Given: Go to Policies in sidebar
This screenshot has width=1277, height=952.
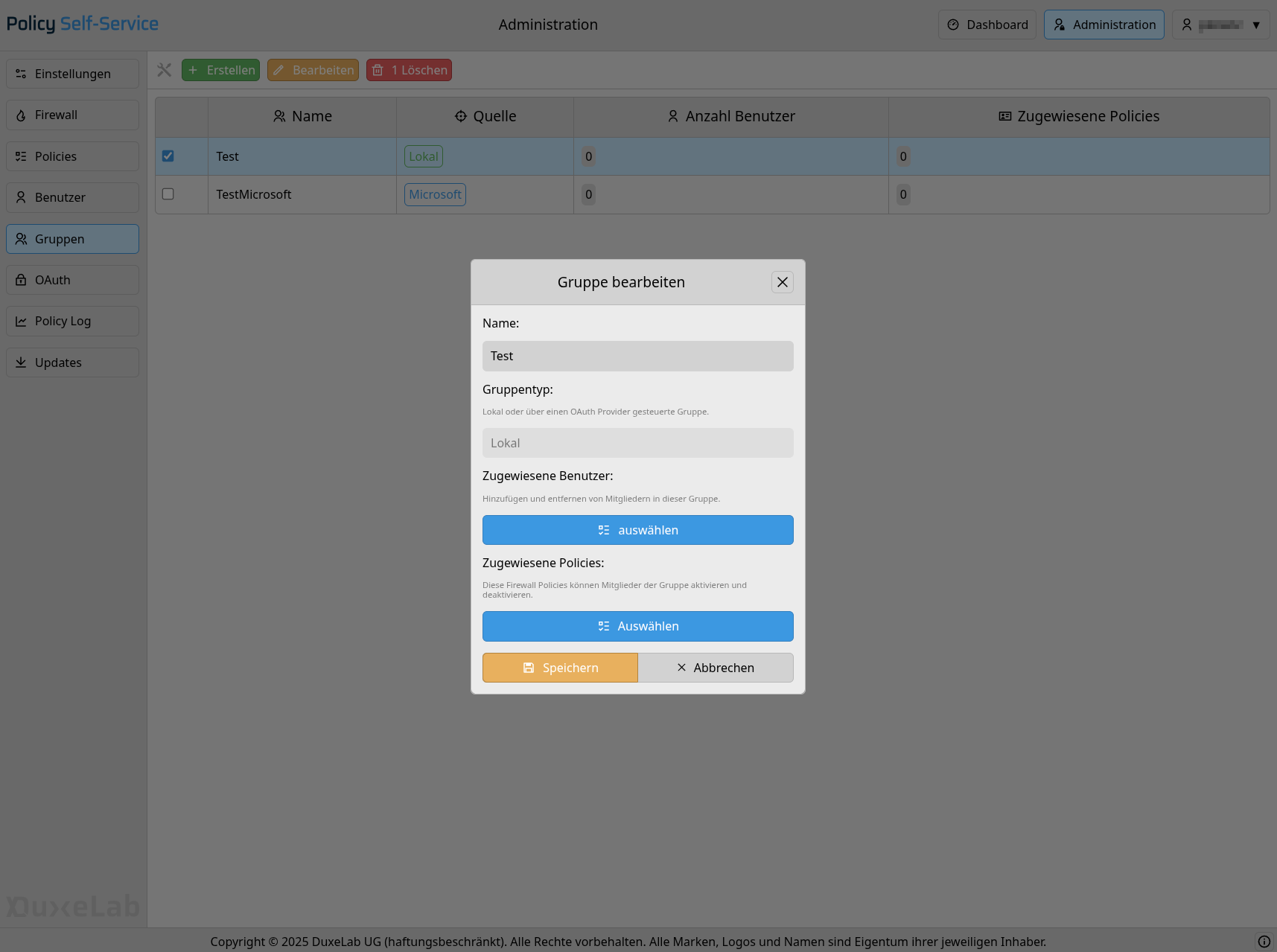Looking at the screenshot, I should 72,156.
